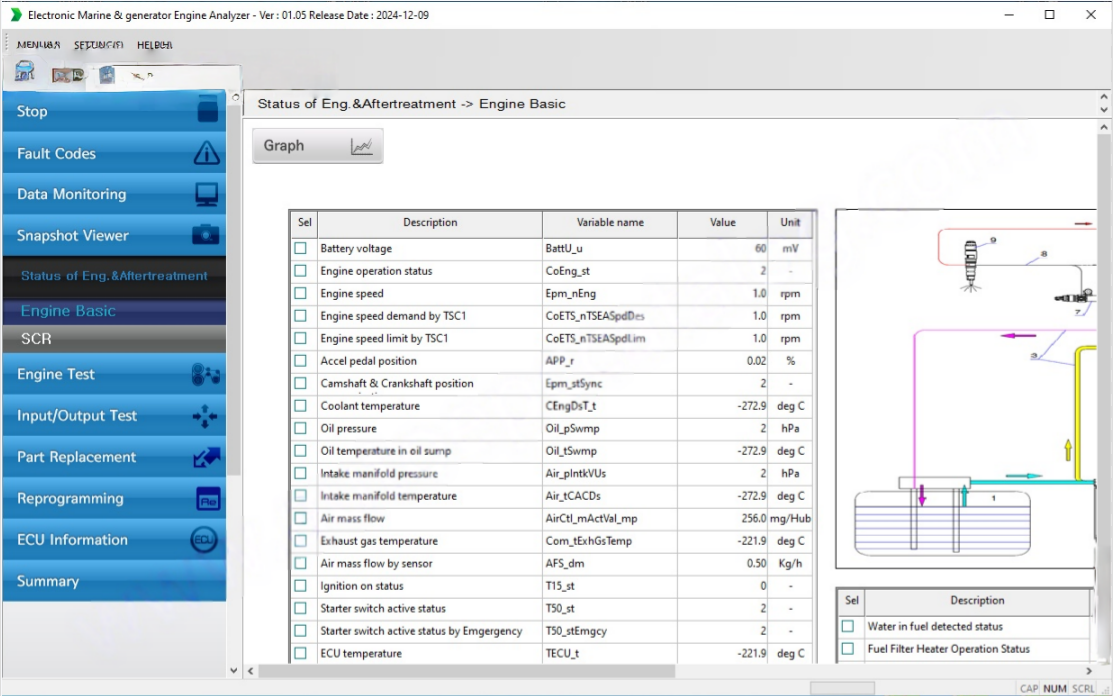The image size is (1113, 696).
Task: Open the Menu item in menu bar
Action: (38, 45)
